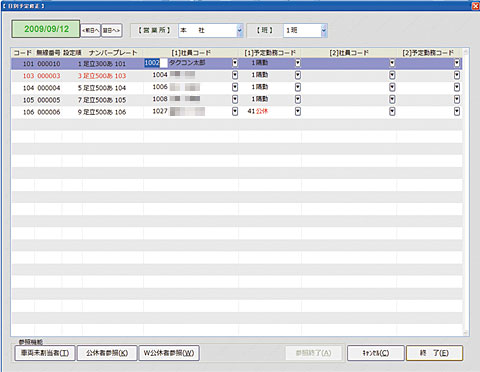Click the 車両未割当者(T) button
The width and height of the screenshot is (480, 372).
pyautogui.click(x=45, y=353)
